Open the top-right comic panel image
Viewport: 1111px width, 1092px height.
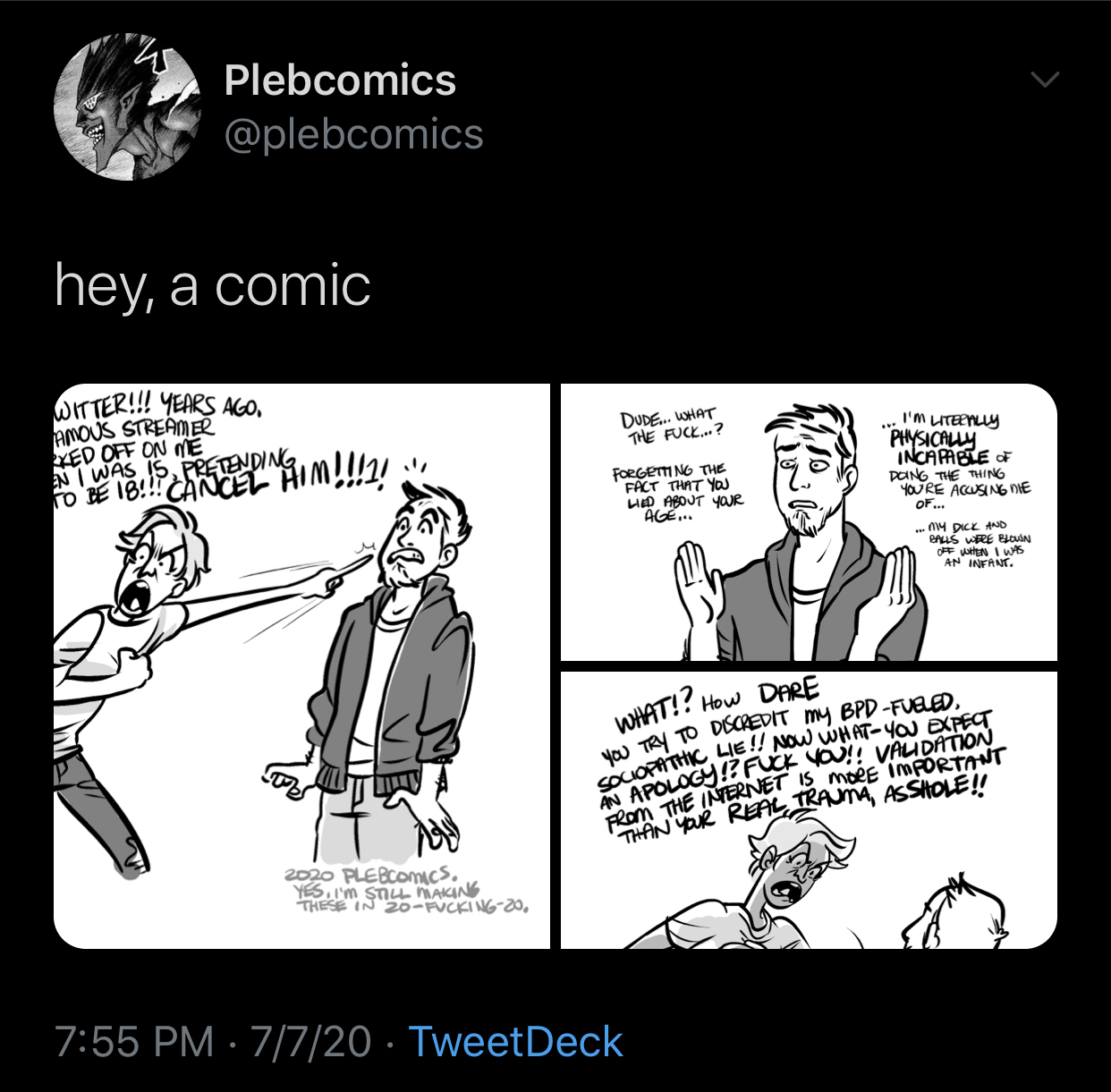click(x=809, y=522)
